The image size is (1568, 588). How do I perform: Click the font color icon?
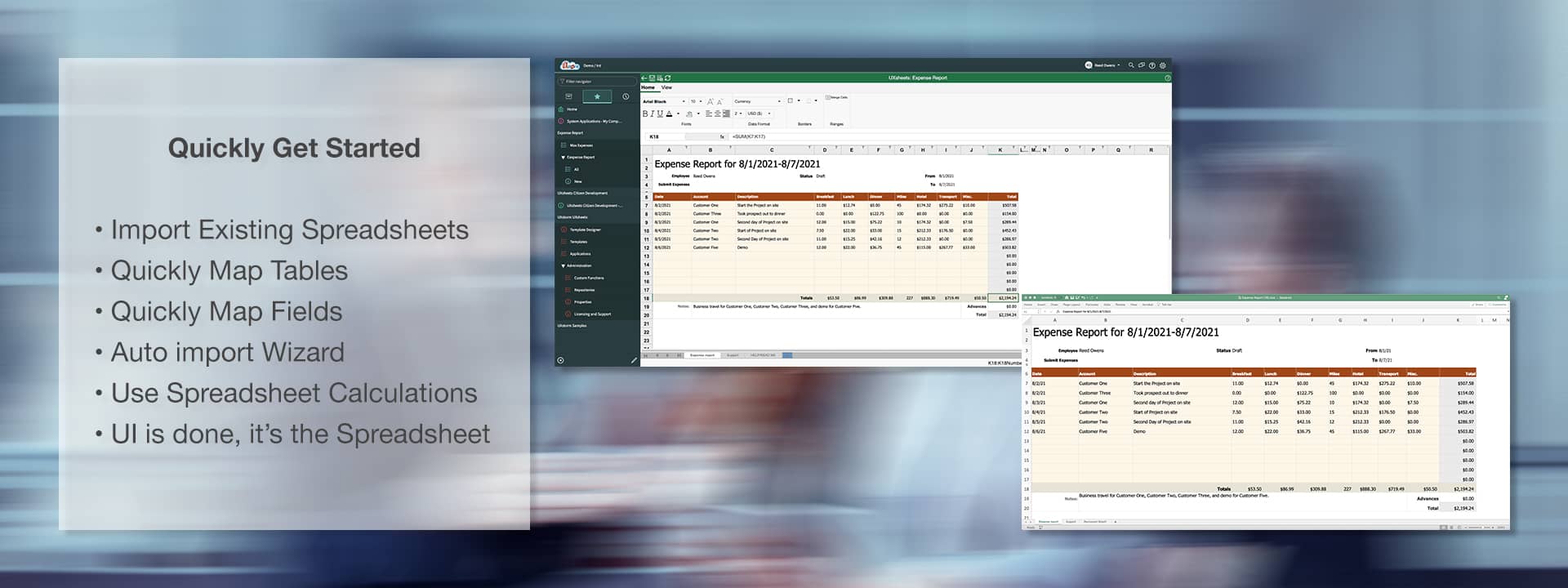click(x=669, y=114)
